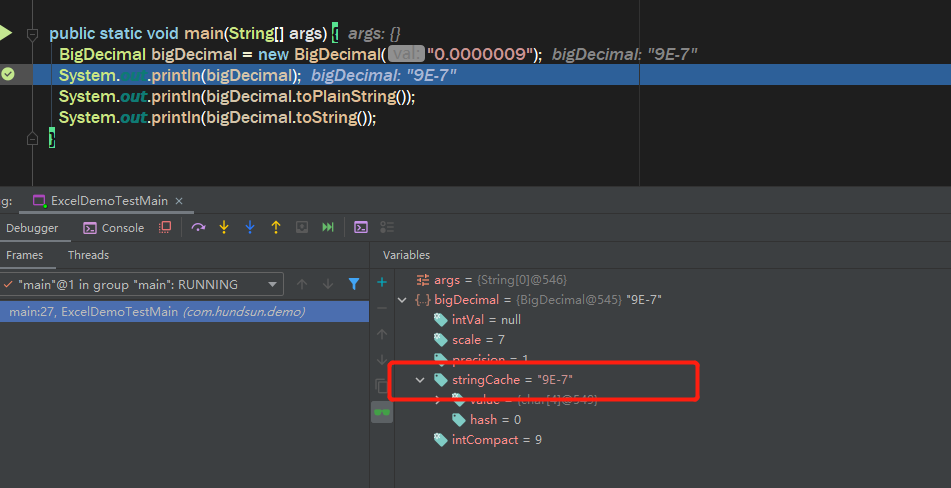This screenshot has height=488, width=951.
Task: Click the val: parameter hint
Action: coord(406,55)
